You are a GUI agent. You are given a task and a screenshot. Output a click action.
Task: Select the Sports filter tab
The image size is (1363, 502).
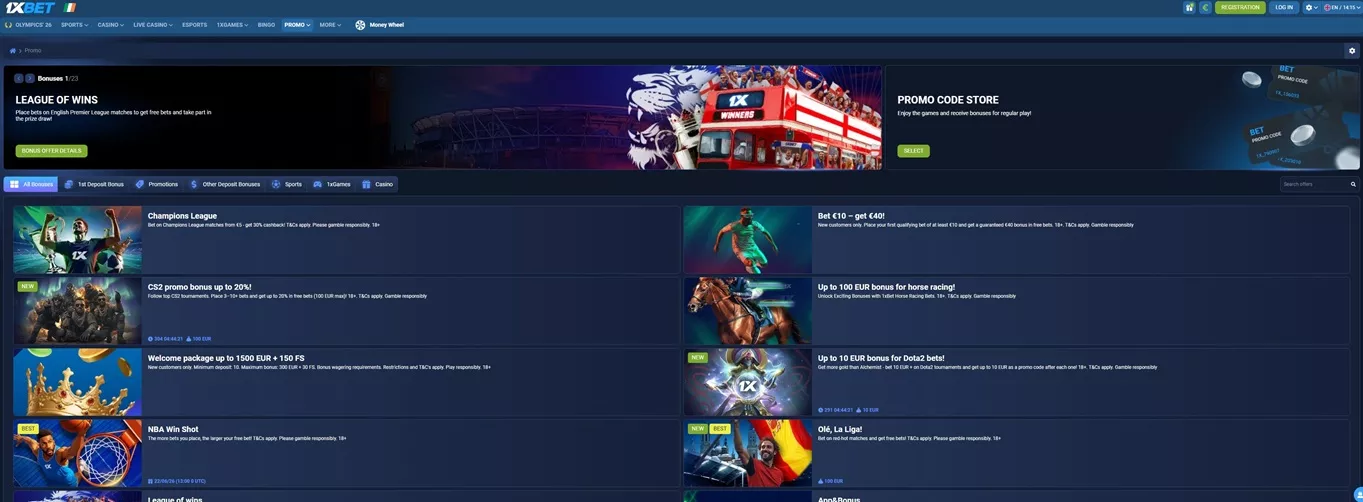287,184
